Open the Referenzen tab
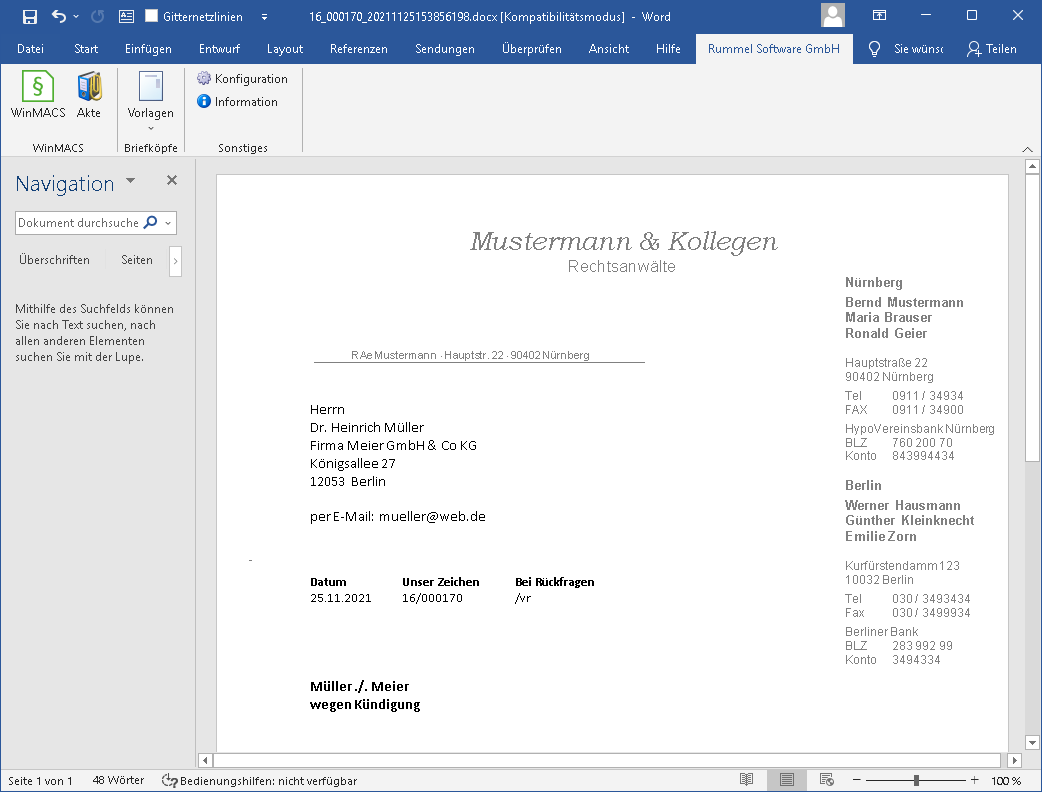Screen dimensions: 1043x792 [x=359, y=49]
